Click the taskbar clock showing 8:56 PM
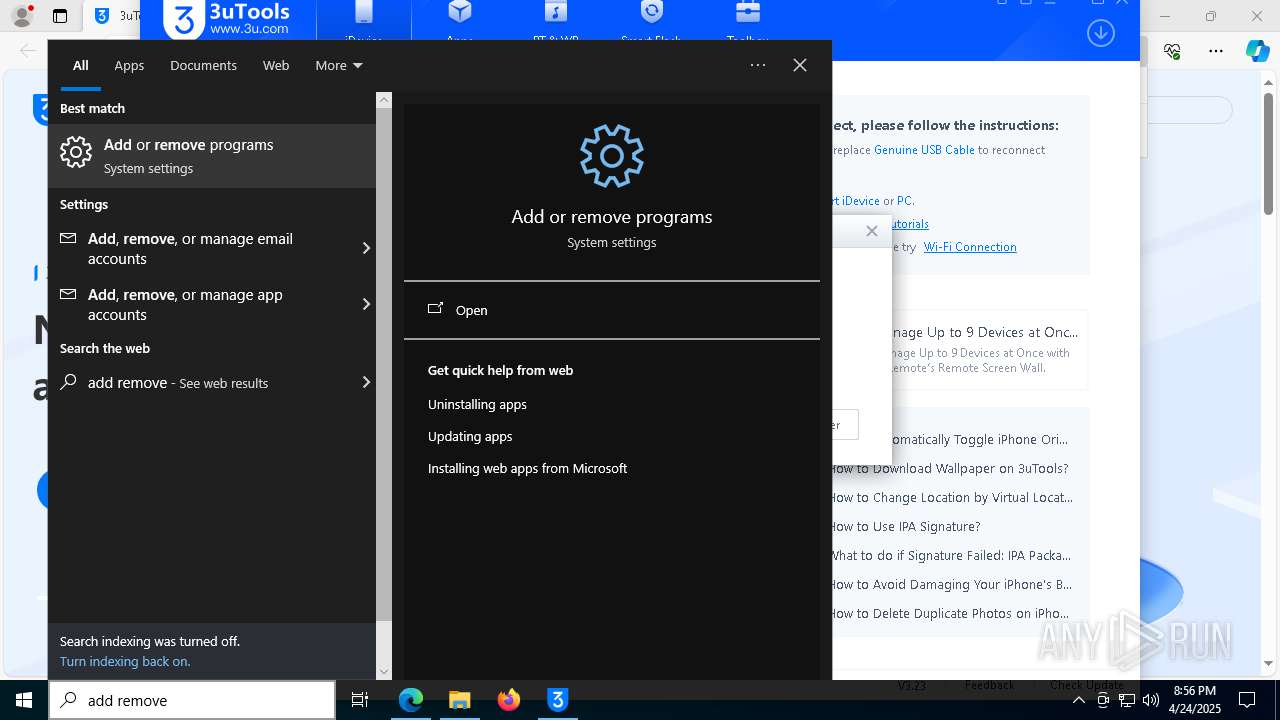The height and width of the screenshot is (720, 1280). pos(1194,700)
